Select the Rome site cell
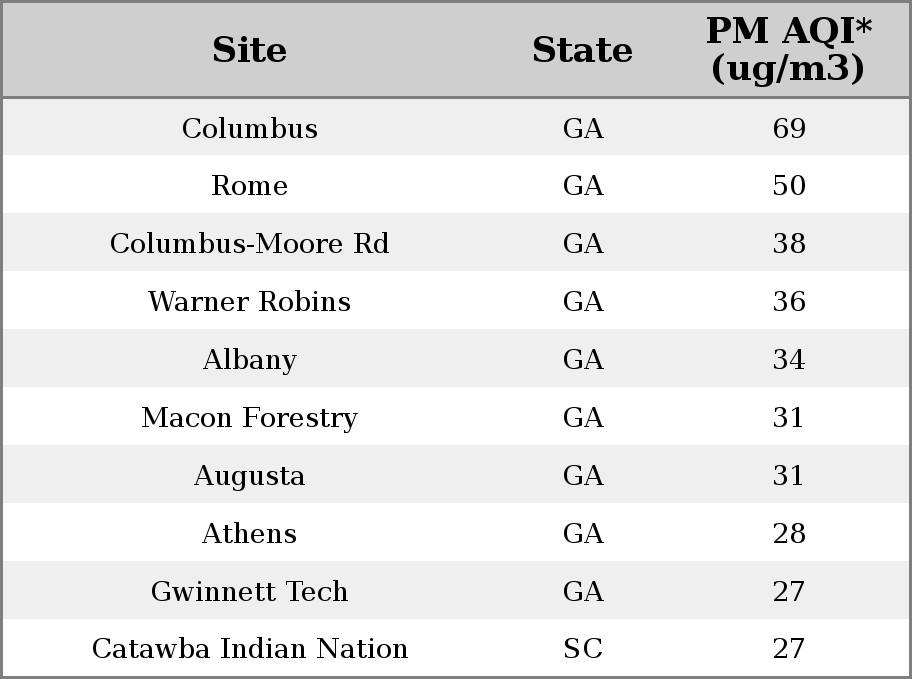Viewport: 912px width, 679px height. click(250, 186)
